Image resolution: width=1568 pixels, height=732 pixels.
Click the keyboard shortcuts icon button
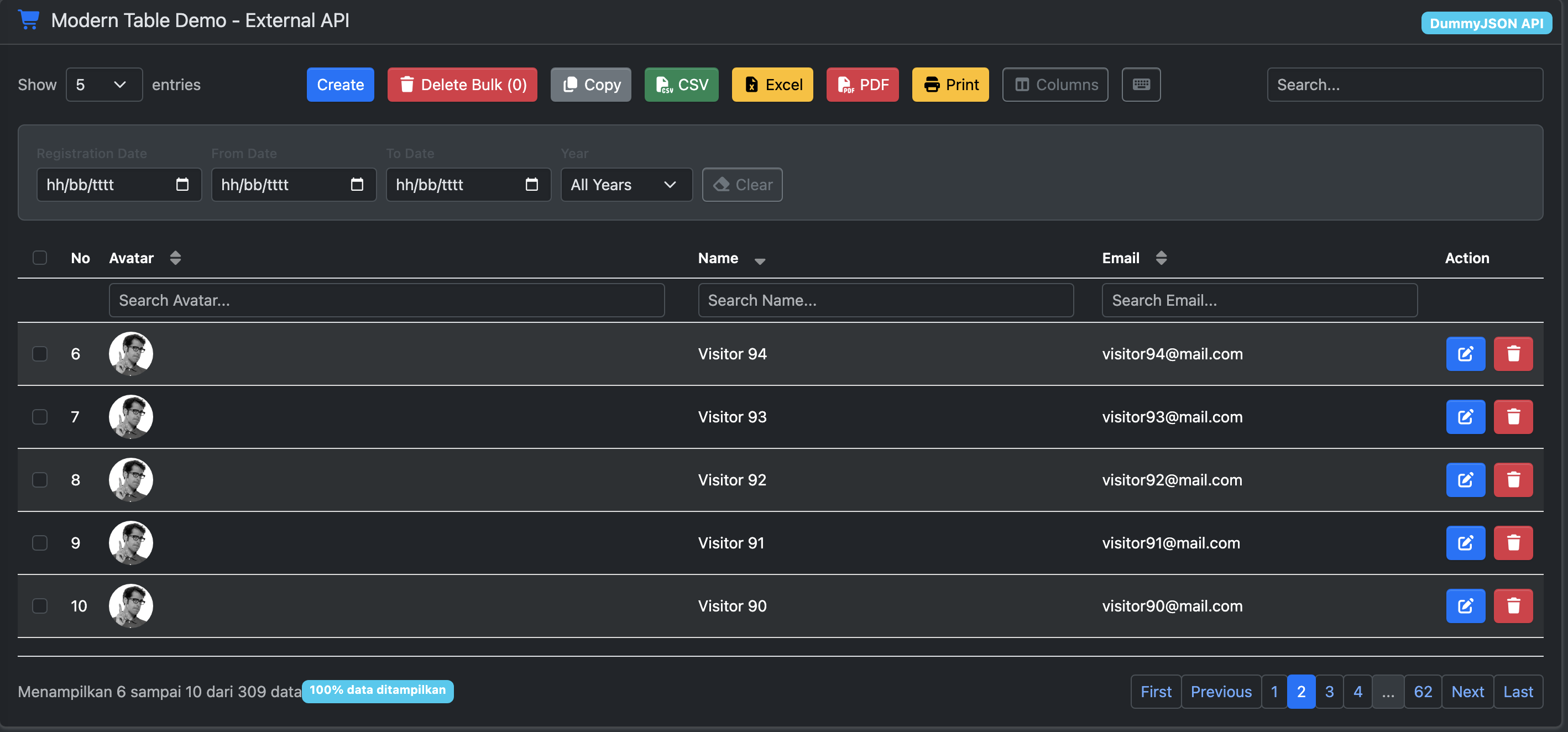1141,85
